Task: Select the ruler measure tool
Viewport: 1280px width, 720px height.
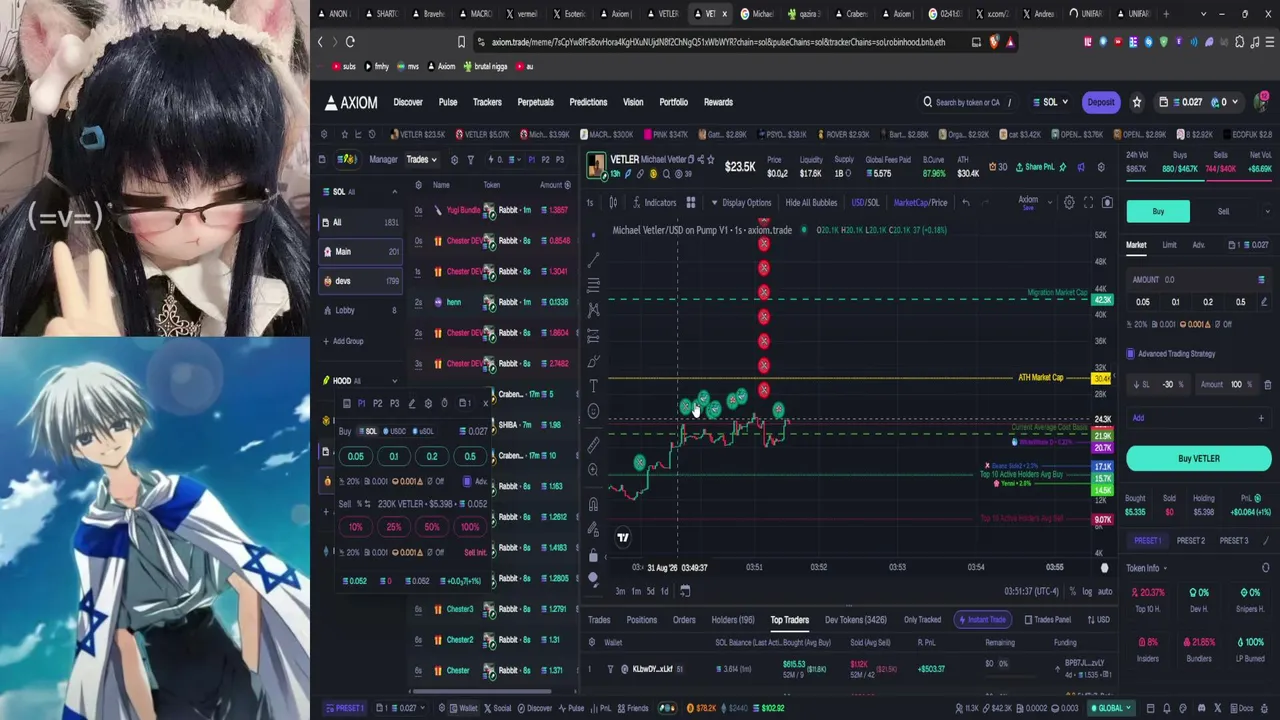Action: [593, 444]
